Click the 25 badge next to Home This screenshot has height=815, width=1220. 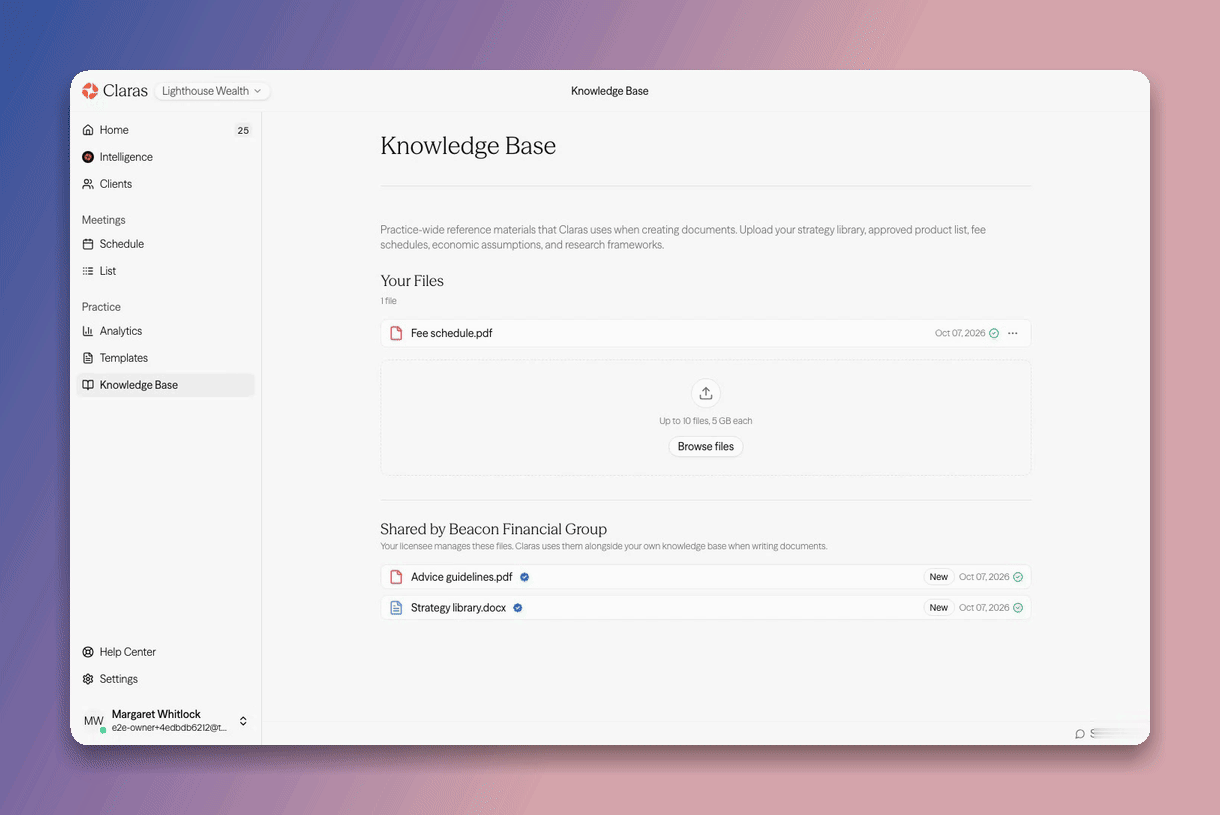click(243, 130)
